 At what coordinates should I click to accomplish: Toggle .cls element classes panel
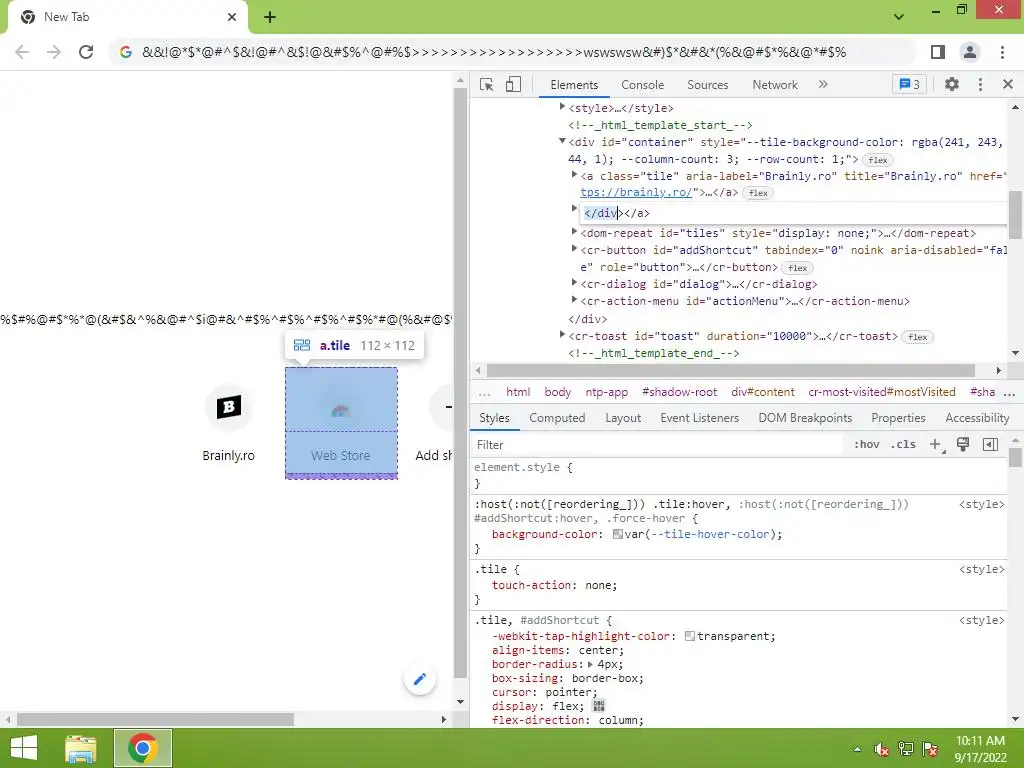point(903,445)
